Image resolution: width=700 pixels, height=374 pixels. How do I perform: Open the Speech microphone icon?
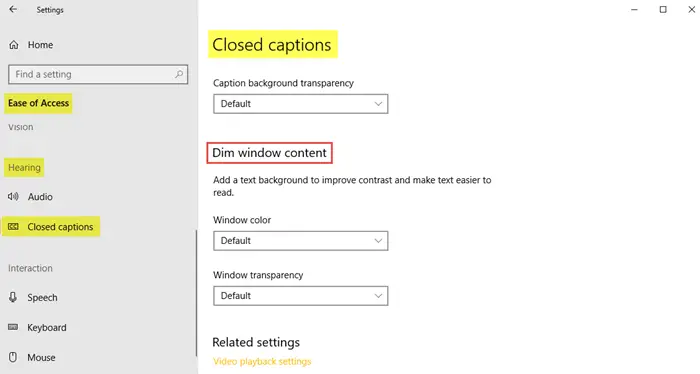click(x=13, y=297)
